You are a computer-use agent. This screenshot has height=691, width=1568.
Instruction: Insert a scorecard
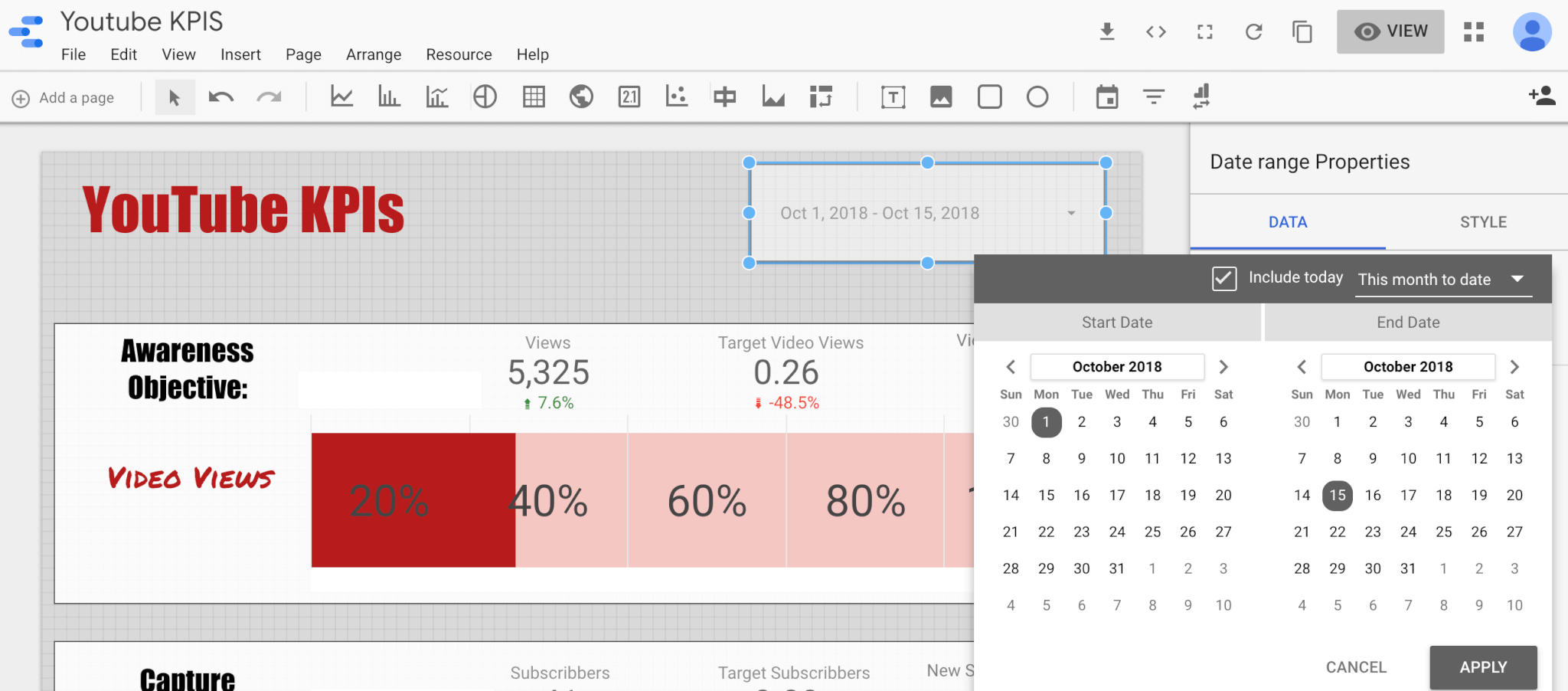629,97
